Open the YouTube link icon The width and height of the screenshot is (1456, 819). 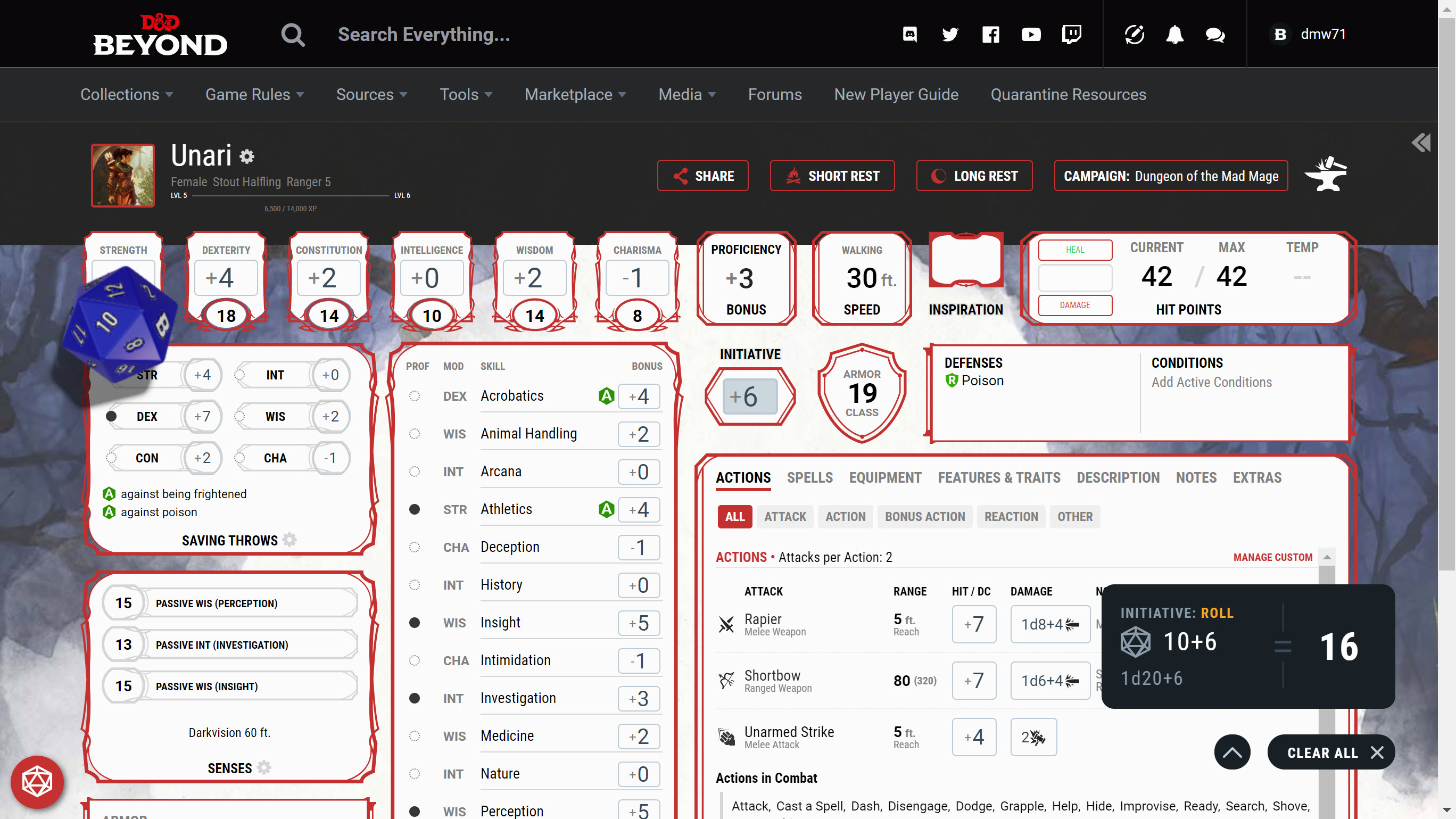[1031, 35]
